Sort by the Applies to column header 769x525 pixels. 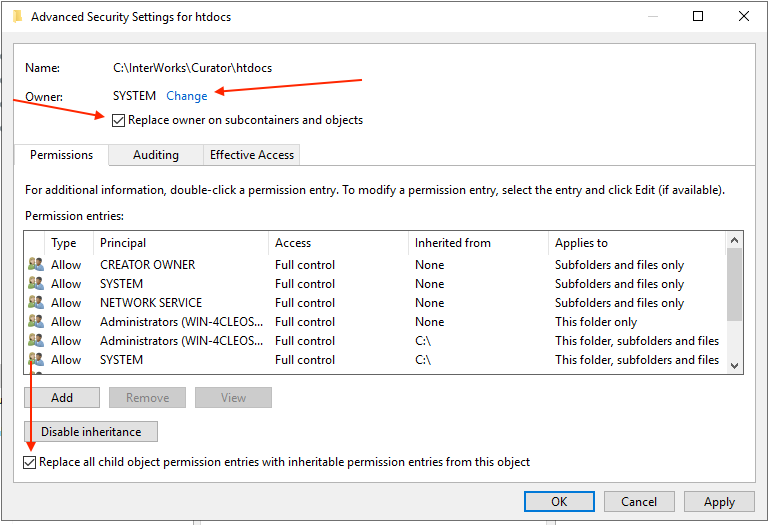tap(637, 243)
